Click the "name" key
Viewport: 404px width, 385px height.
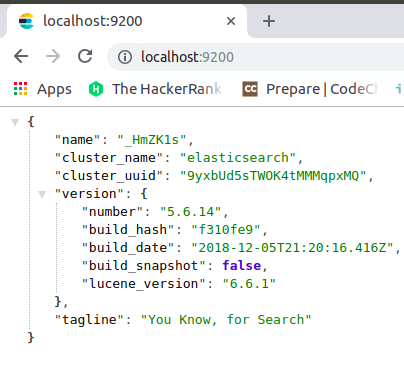[x=78, y=140]
